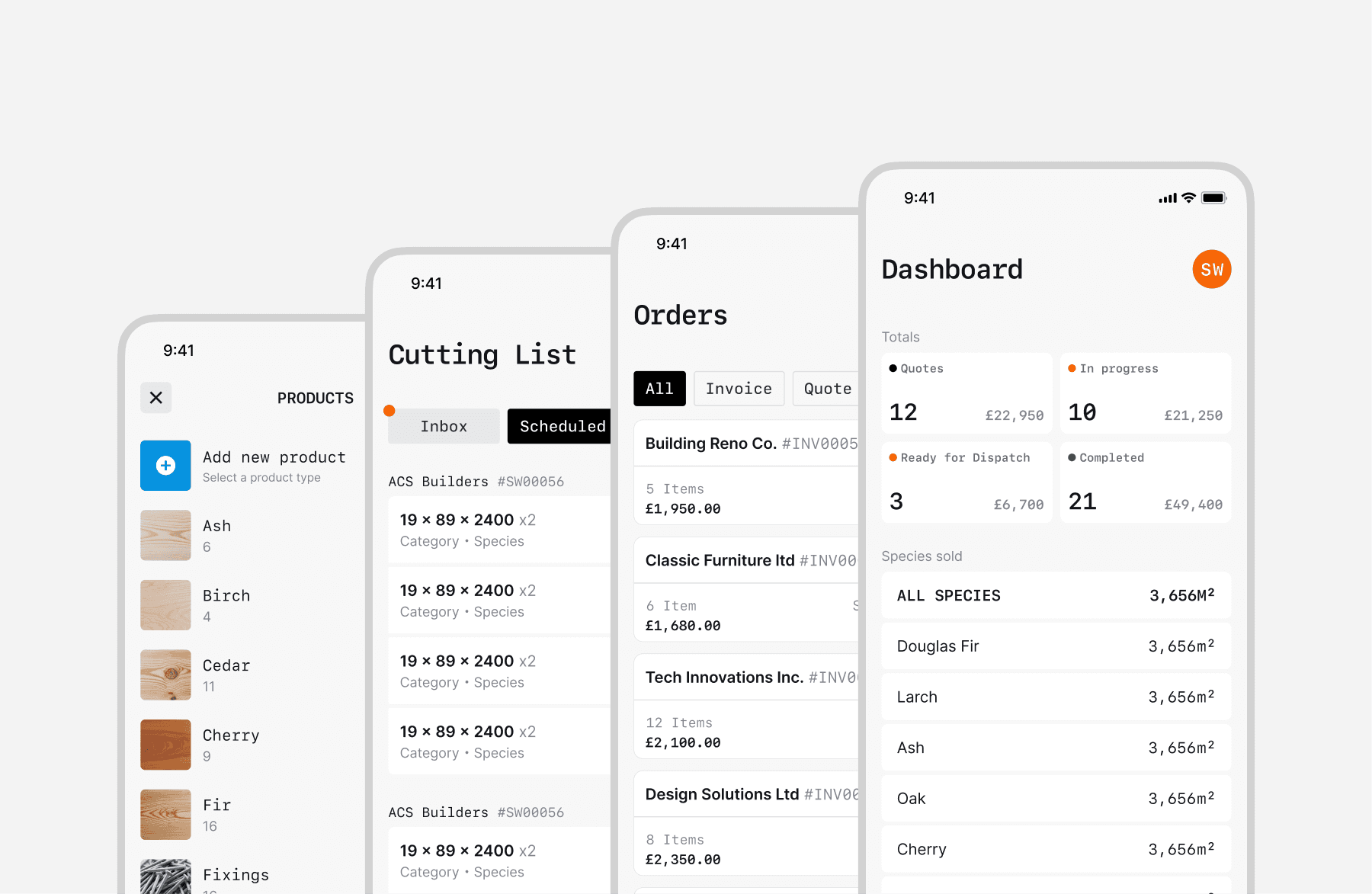Open the Ash product thumbnail
1372x894 pixels.
click(165, 535)
